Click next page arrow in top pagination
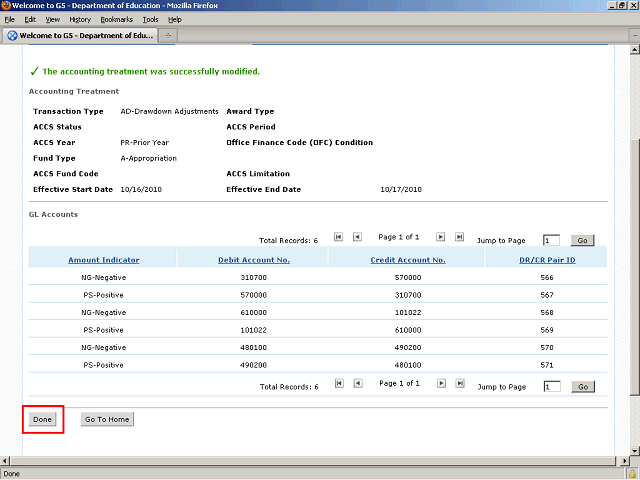The image size is (640, 480). click(441, 237)
